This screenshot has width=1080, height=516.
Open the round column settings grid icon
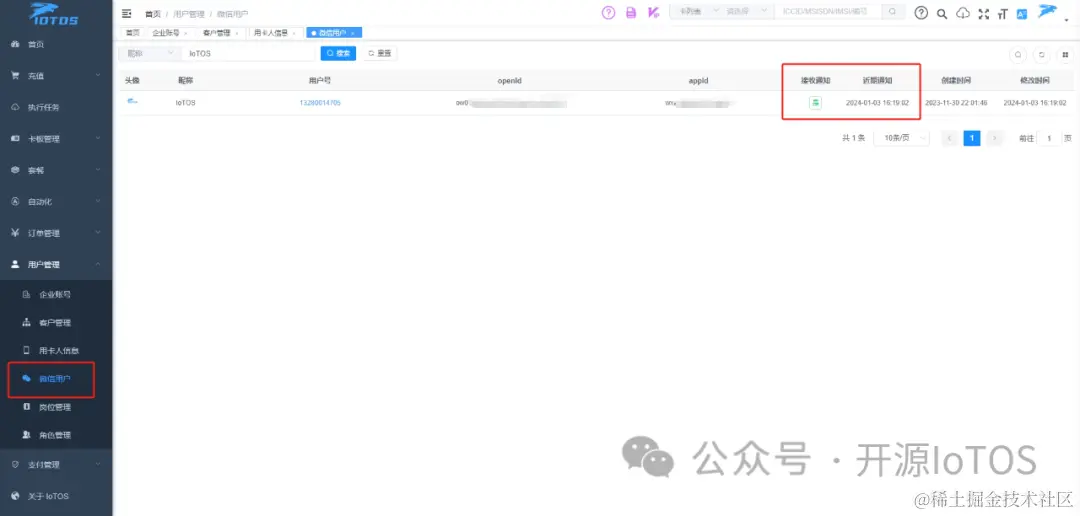(1066, 54)
